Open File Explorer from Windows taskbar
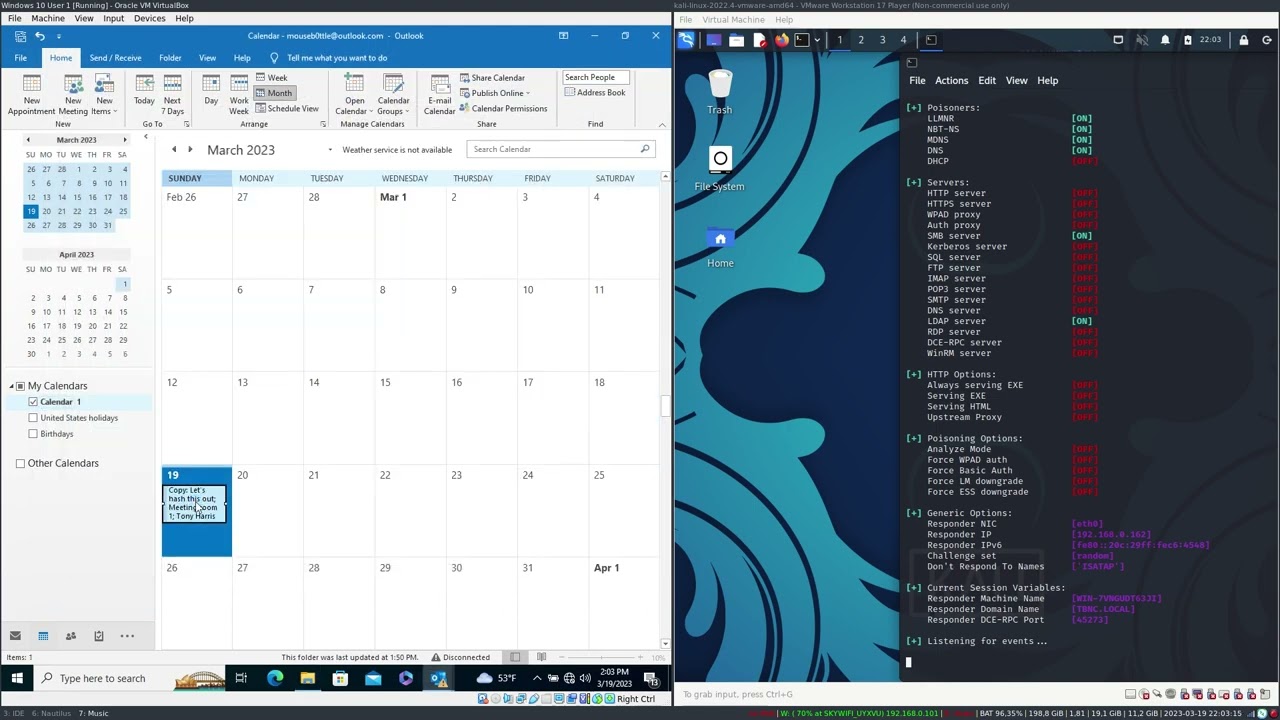The height and width of the screenshot is (720, 1280). [x=308, y=679]
